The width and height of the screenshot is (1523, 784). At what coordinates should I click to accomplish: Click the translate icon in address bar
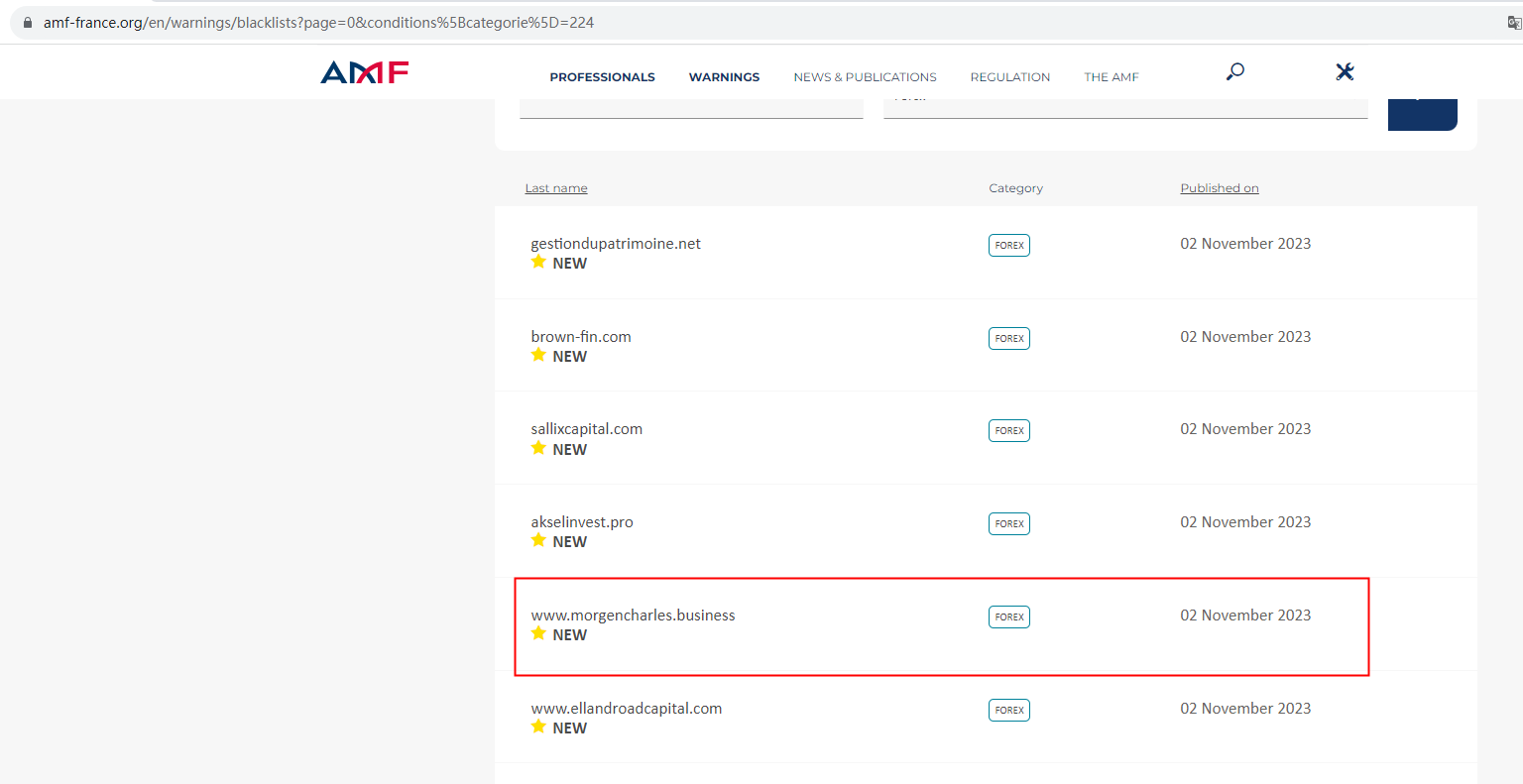pos(1513,22)
